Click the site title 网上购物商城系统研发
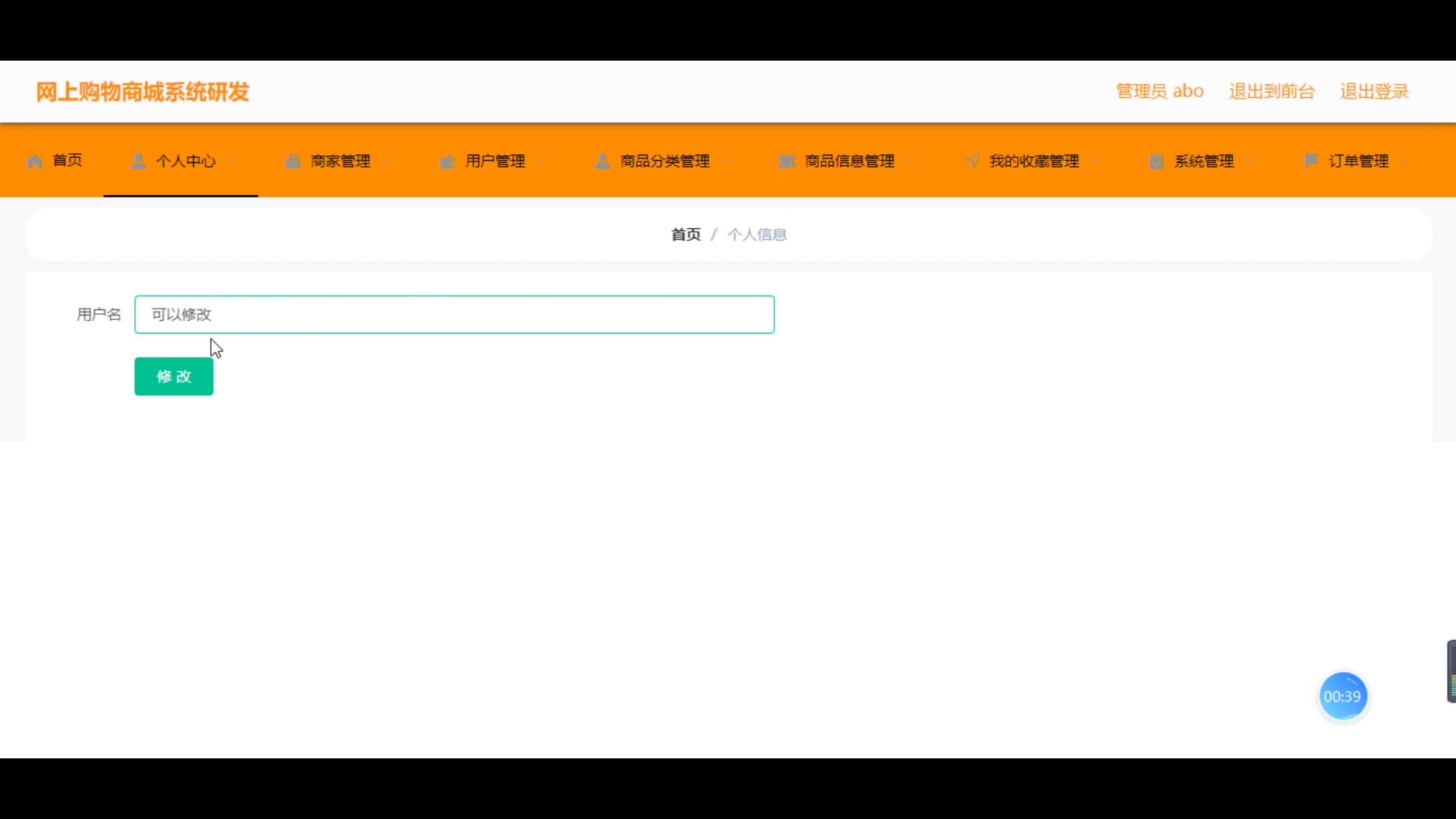Image resolution: width=1456 pixels, height=819 pixels. click(143, 92)
